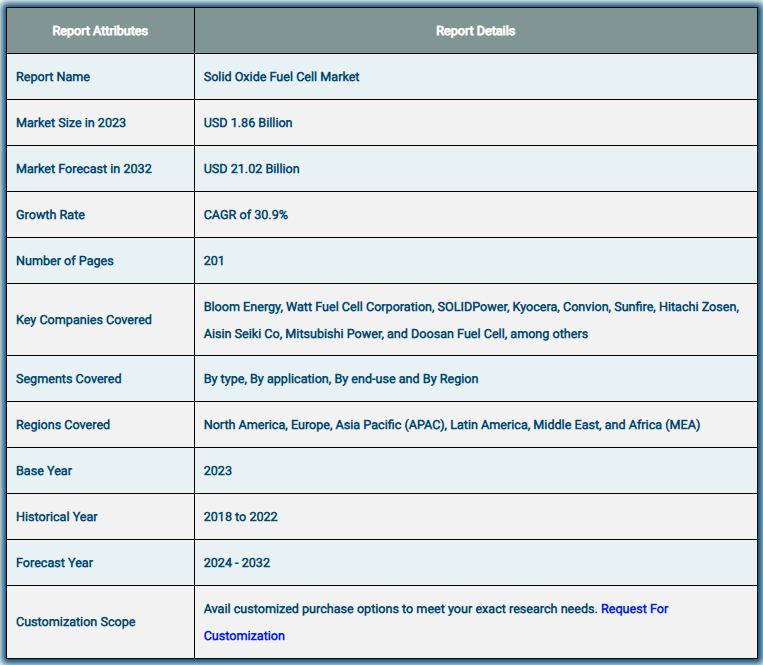Click the Number of Pages label

[x=65, y=261]
